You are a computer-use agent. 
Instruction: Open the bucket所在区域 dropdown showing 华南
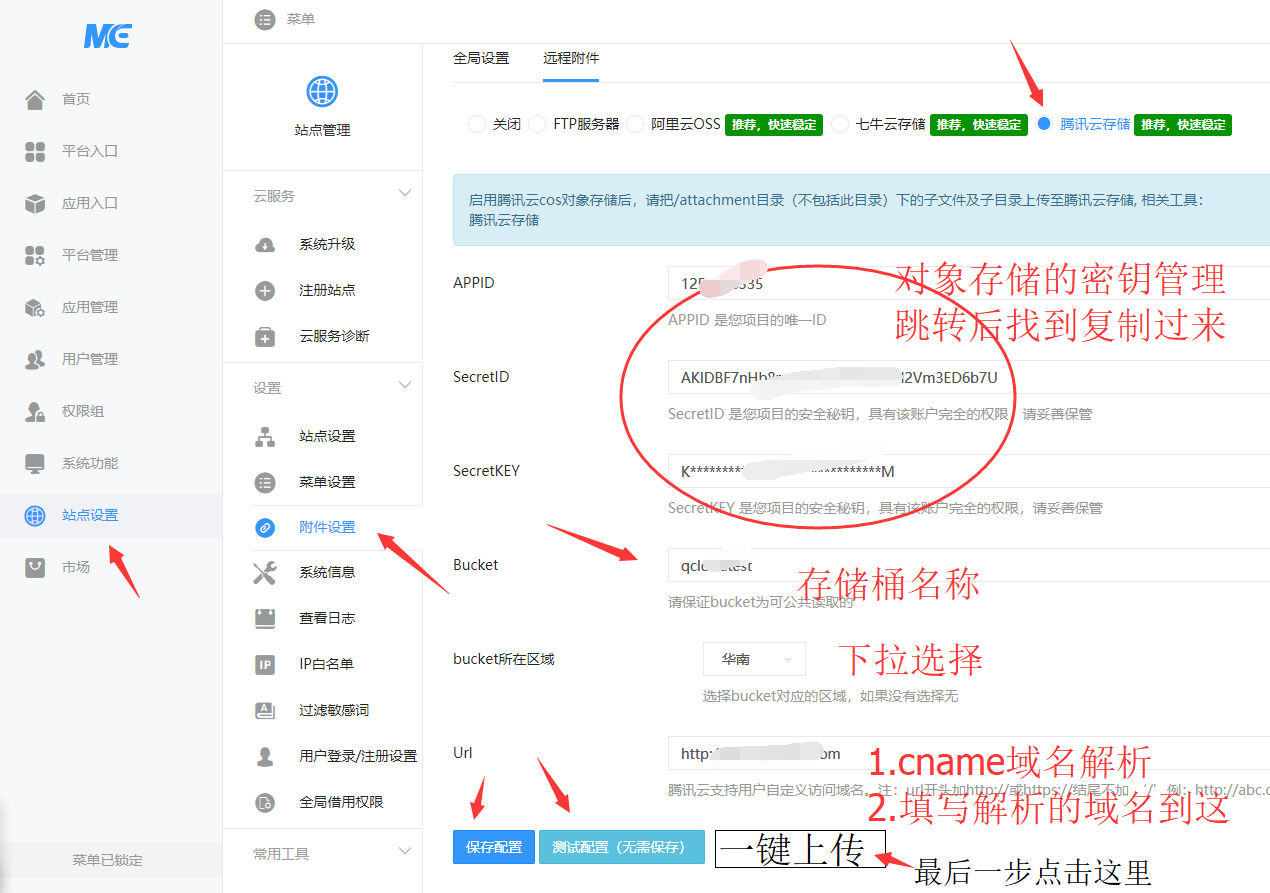pos(754,659)
